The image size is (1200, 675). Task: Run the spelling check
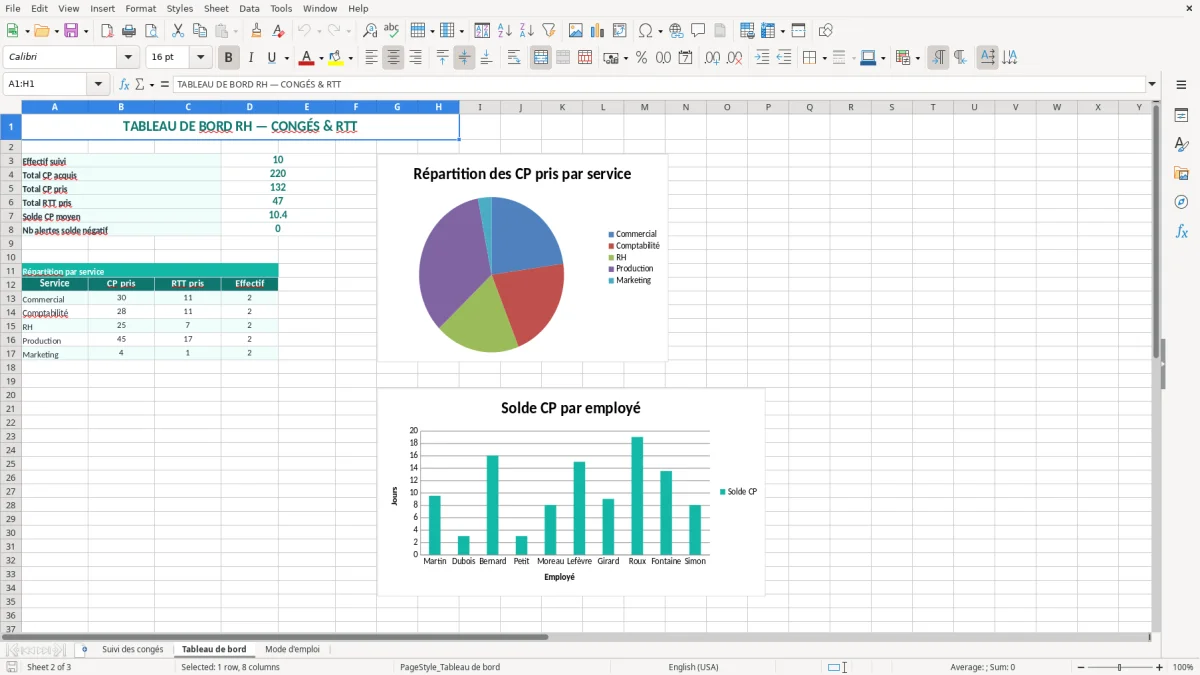click(392, 31)
